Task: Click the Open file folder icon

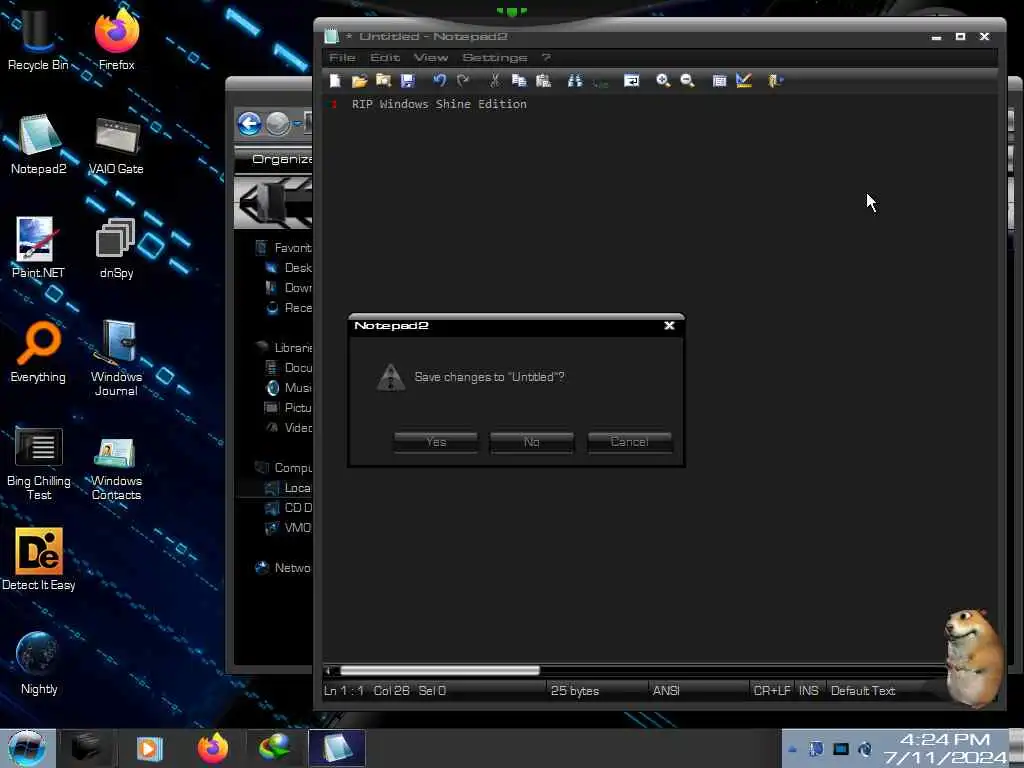Action: 359,80
